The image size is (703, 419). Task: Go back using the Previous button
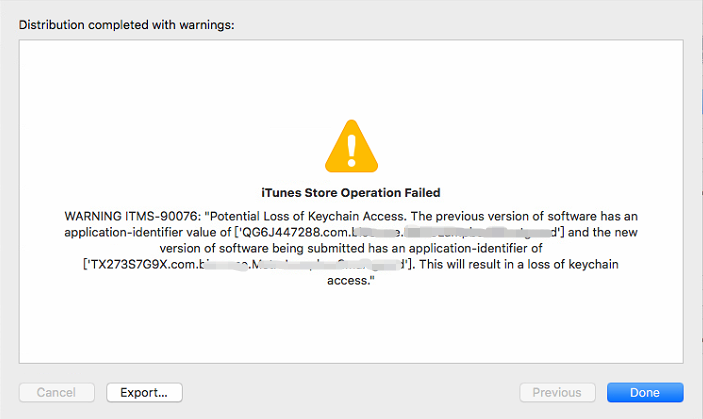pyautogui.click(x=557, y=393)
